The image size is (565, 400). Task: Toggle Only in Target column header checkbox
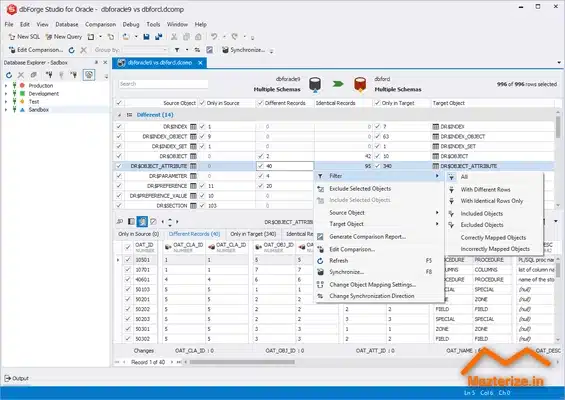pyautogui.click(x=377, y=103)
